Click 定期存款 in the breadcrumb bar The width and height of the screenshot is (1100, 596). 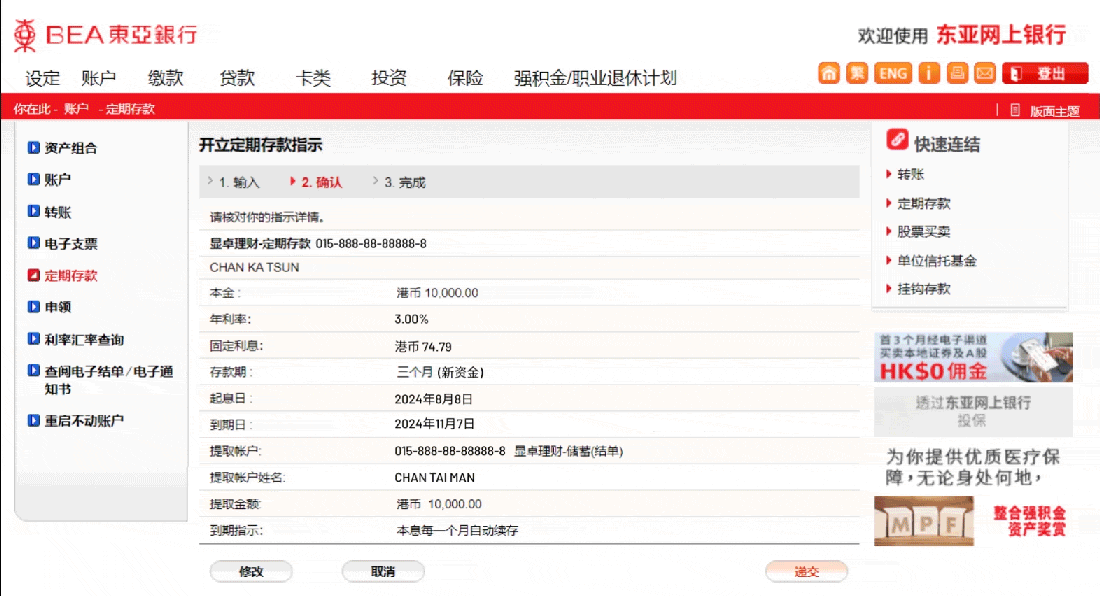pyautogui.click(x=130, y=109)
